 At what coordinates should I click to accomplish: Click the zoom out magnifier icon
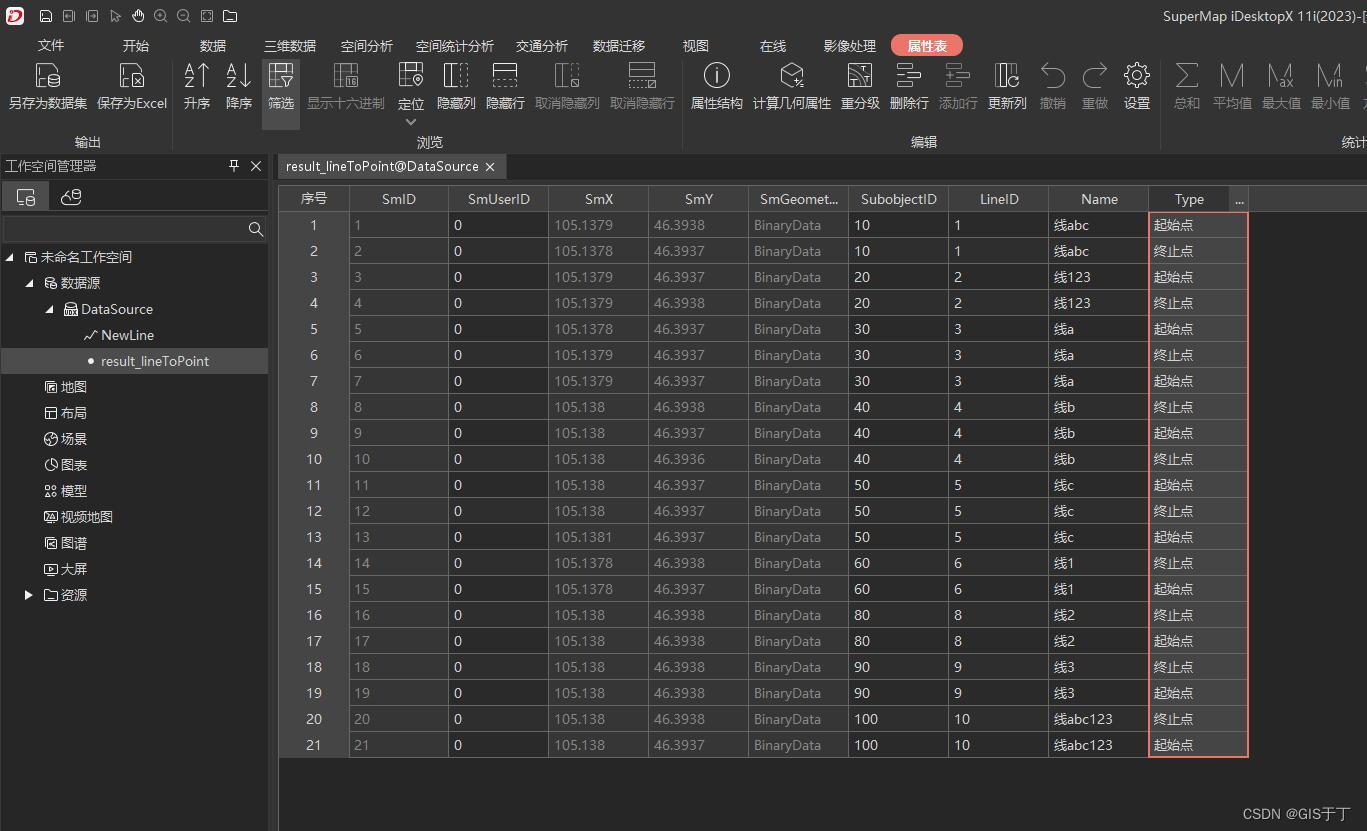184,16
